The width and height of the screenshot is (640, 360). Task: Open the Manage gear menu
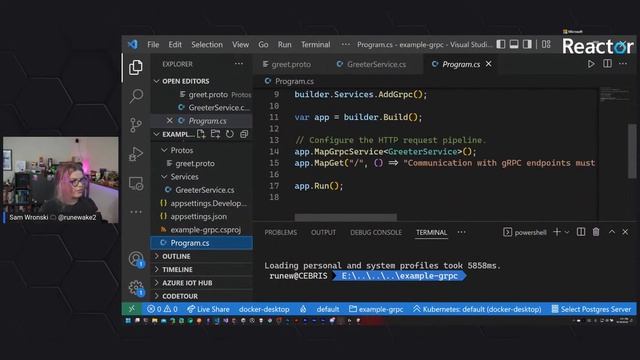136,288
